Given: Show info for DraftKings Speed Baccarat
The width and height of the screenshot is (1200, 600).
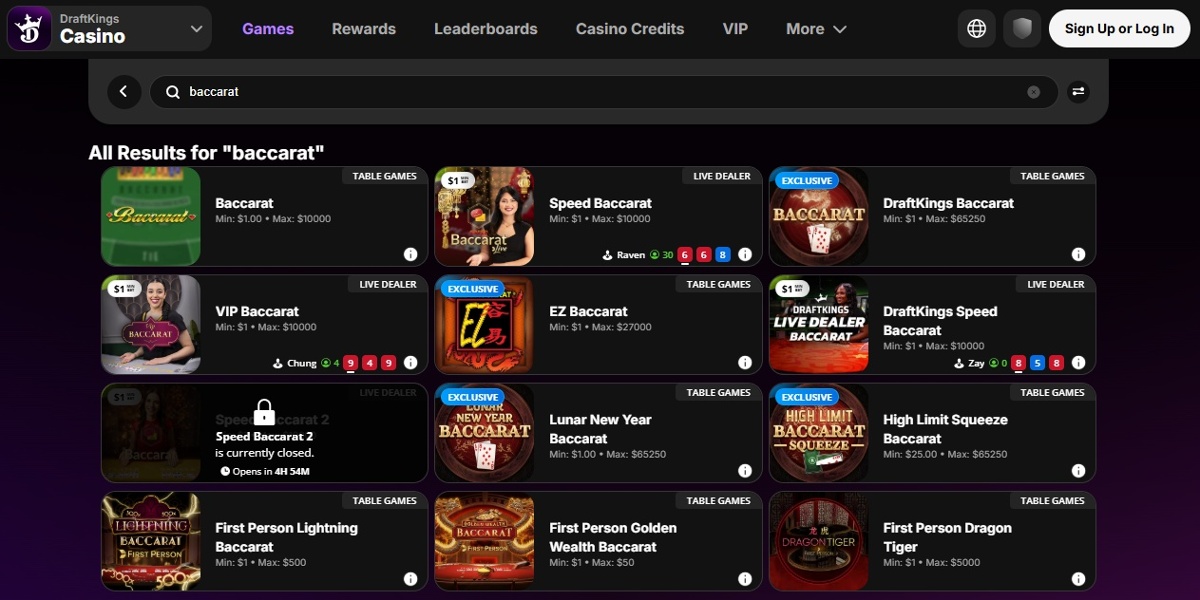Looking at the screenshot, I should 1078,363.
